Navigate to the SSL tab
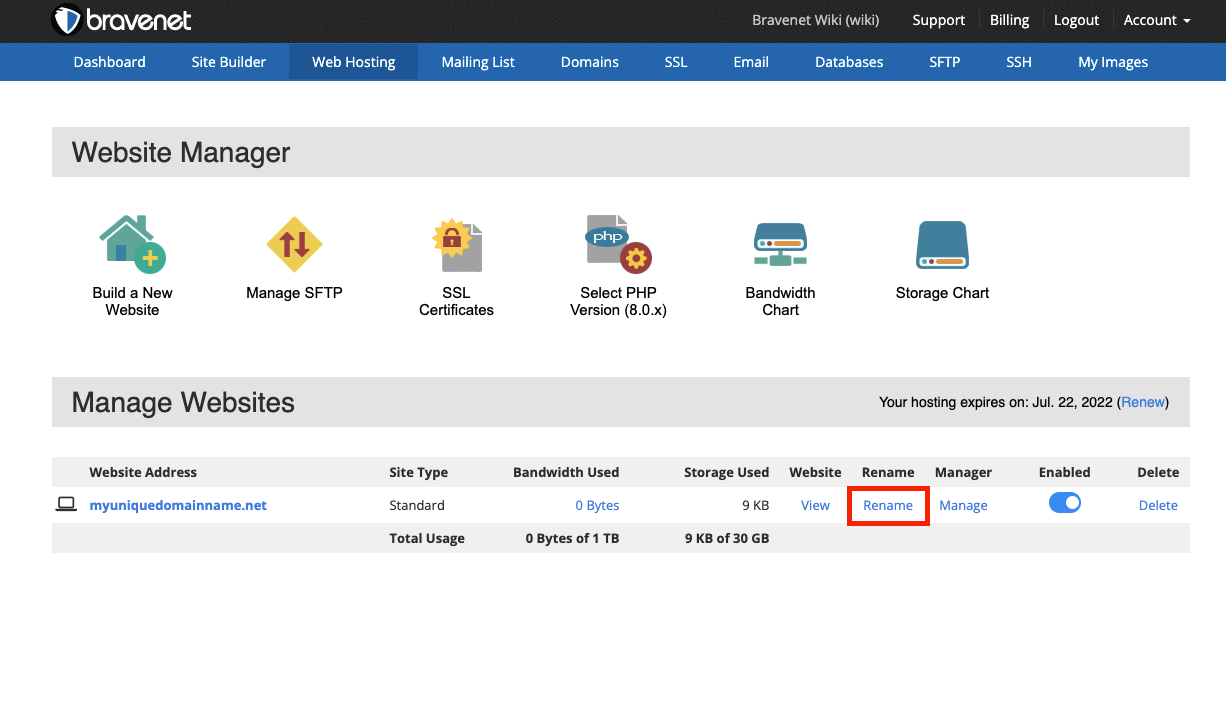1226x706 pixels. [676, 62]
